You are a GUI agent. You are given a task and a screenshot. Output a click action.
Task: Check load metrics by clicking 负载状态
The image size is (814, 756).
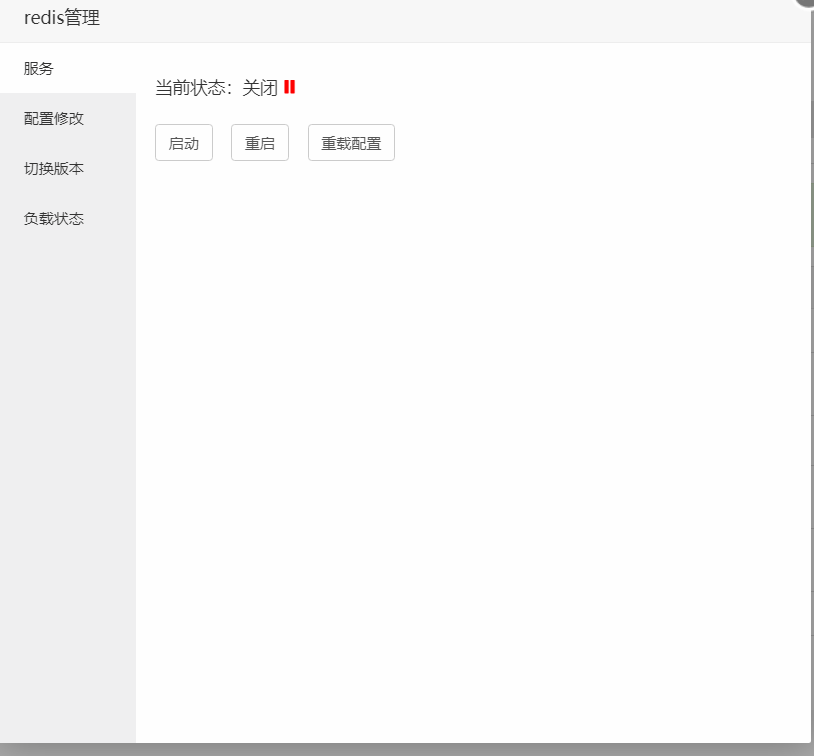tap(52, 218)
